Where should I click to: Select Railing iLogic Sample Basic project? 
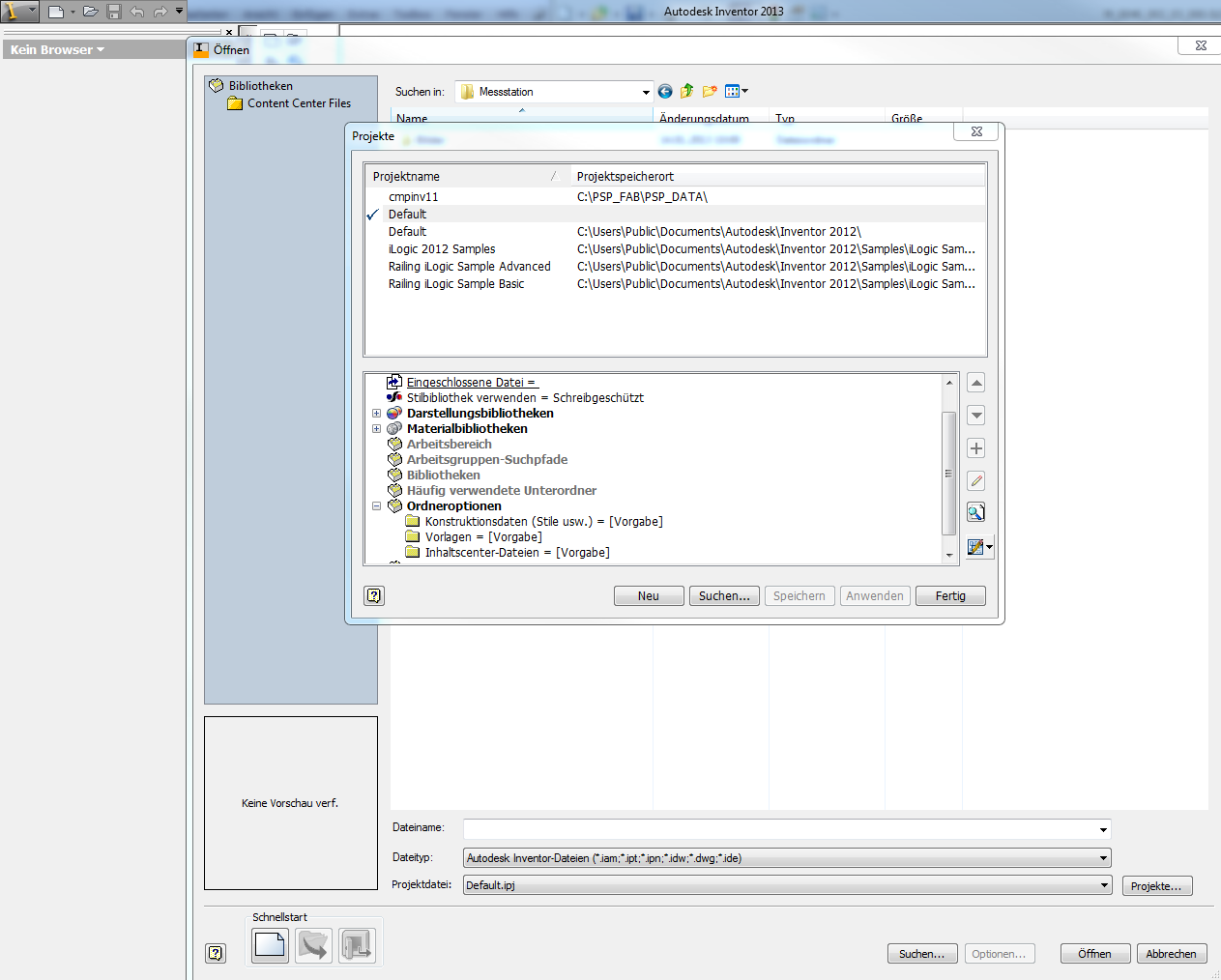(x=456, y=284)
